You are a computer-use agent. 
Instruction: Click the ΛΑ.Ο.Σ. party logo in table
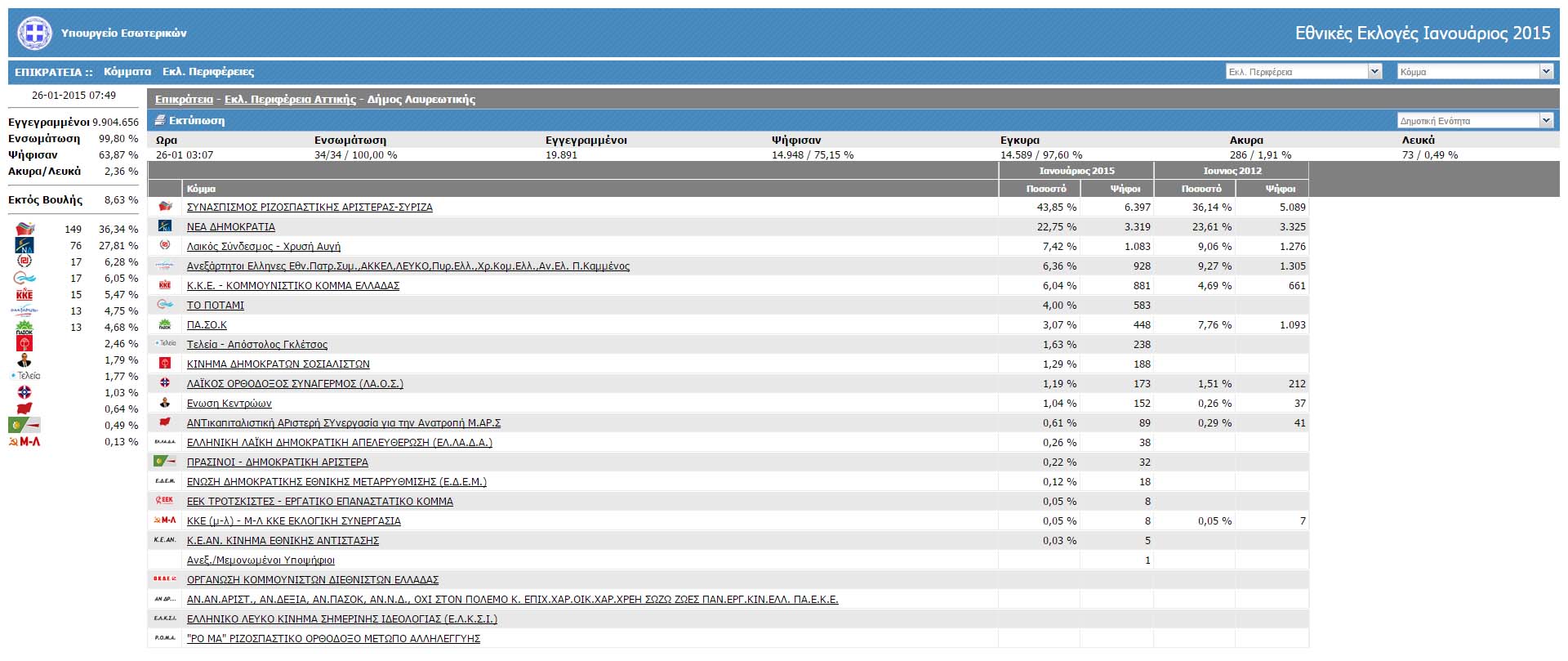(x=165, y=383)
